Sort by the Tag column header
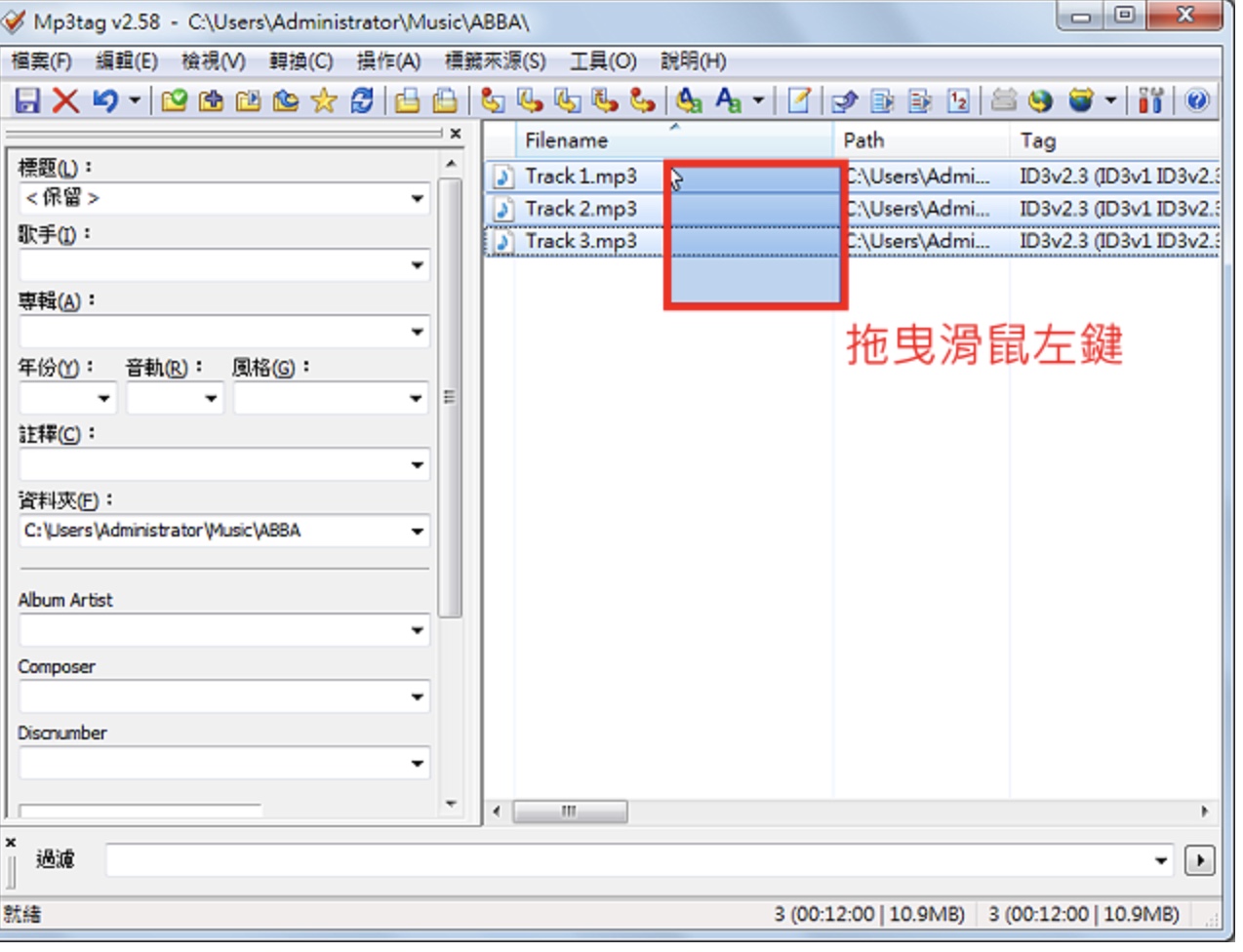Viewport: 1243px width, 952px height. coord(1115,140)
